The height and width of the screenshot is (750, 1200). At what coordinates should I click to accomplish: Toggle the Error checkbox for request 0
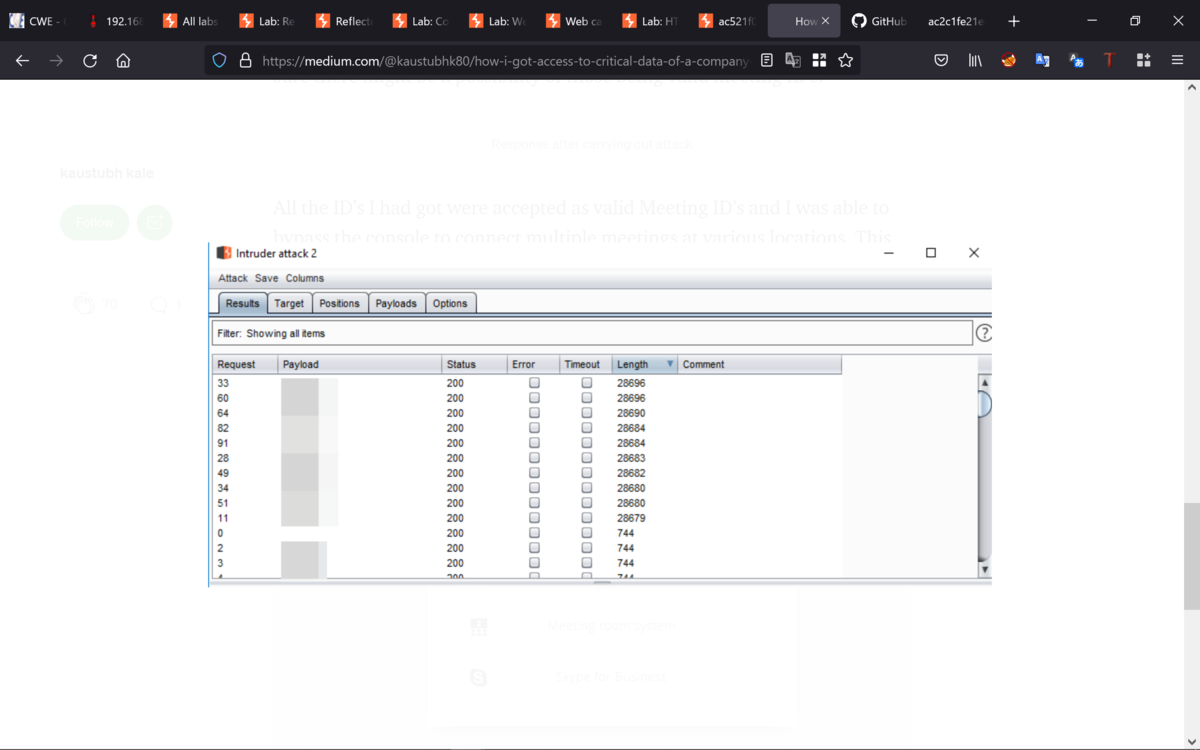pyautogui.click(x=534, y=533)
